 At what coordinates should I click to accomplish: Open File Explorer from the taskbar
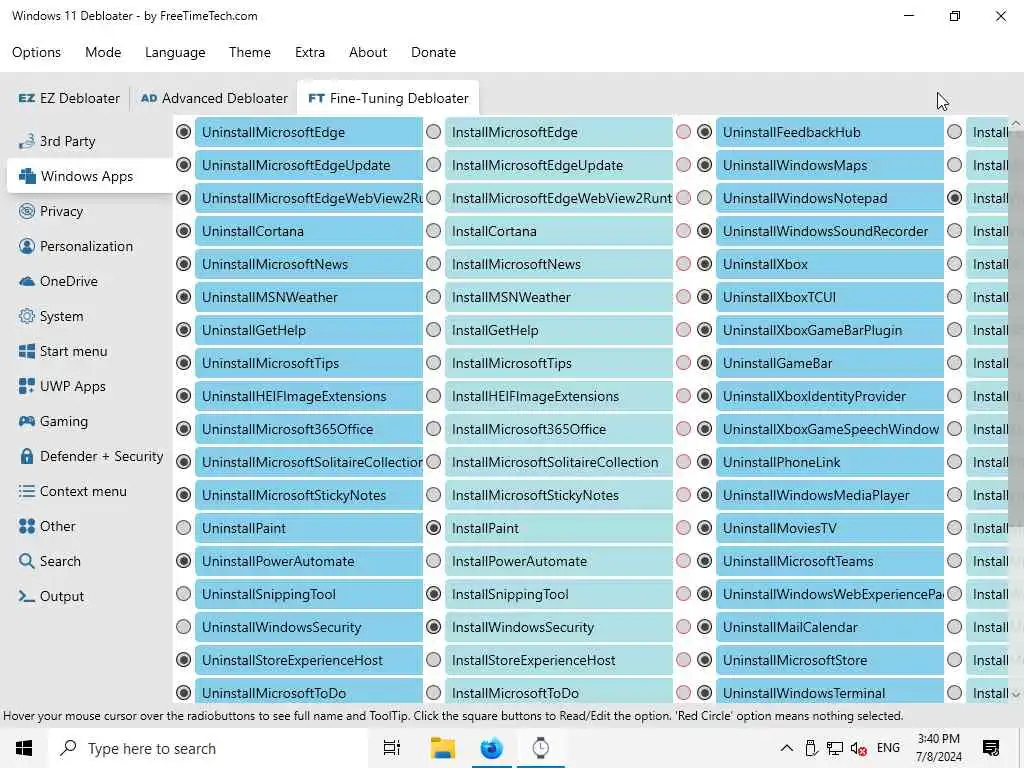(442, 748)
